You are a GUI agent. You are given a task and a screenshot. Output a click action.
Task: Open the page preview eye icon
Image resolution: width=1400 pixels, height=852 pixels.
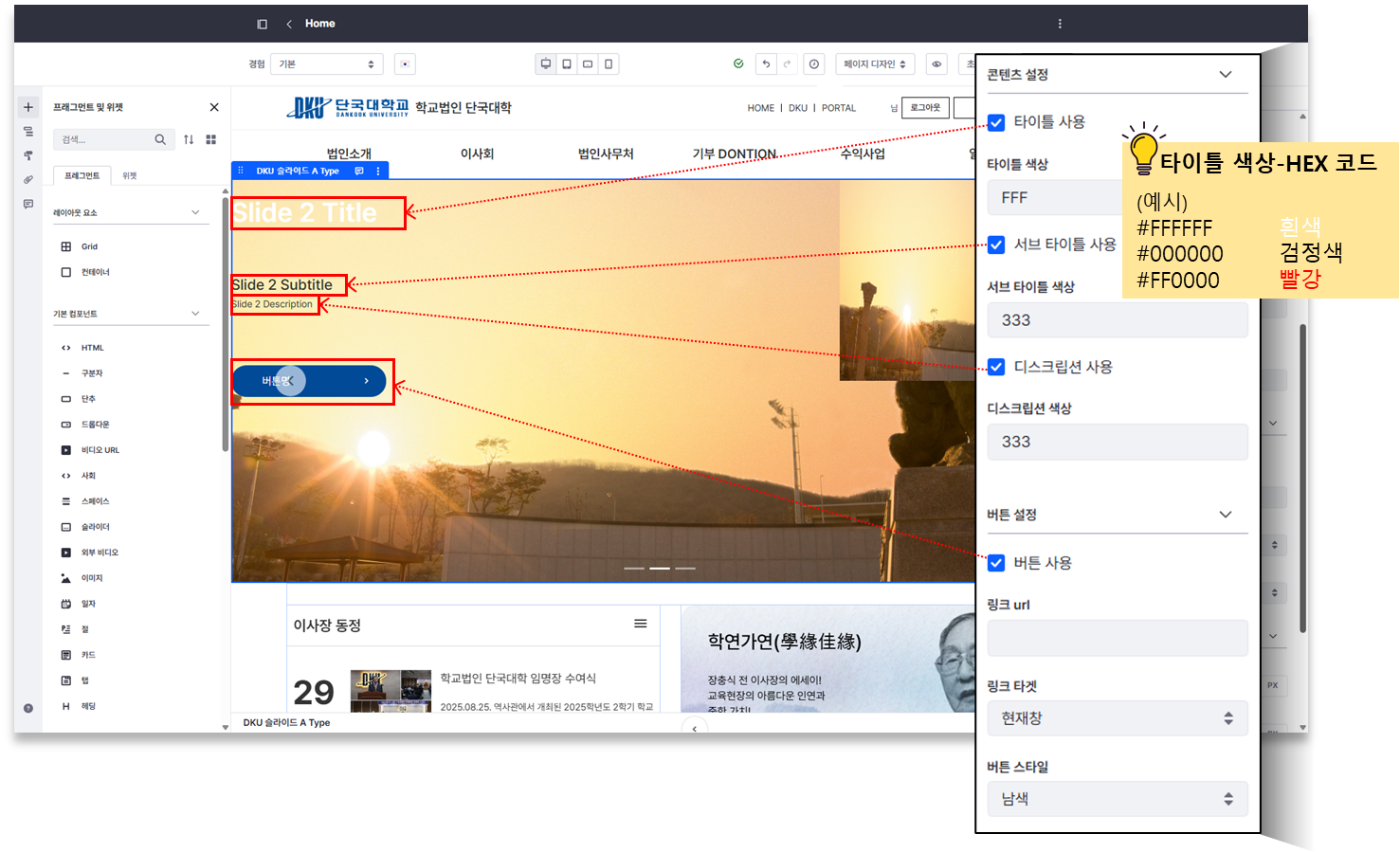tap(936, 64)
